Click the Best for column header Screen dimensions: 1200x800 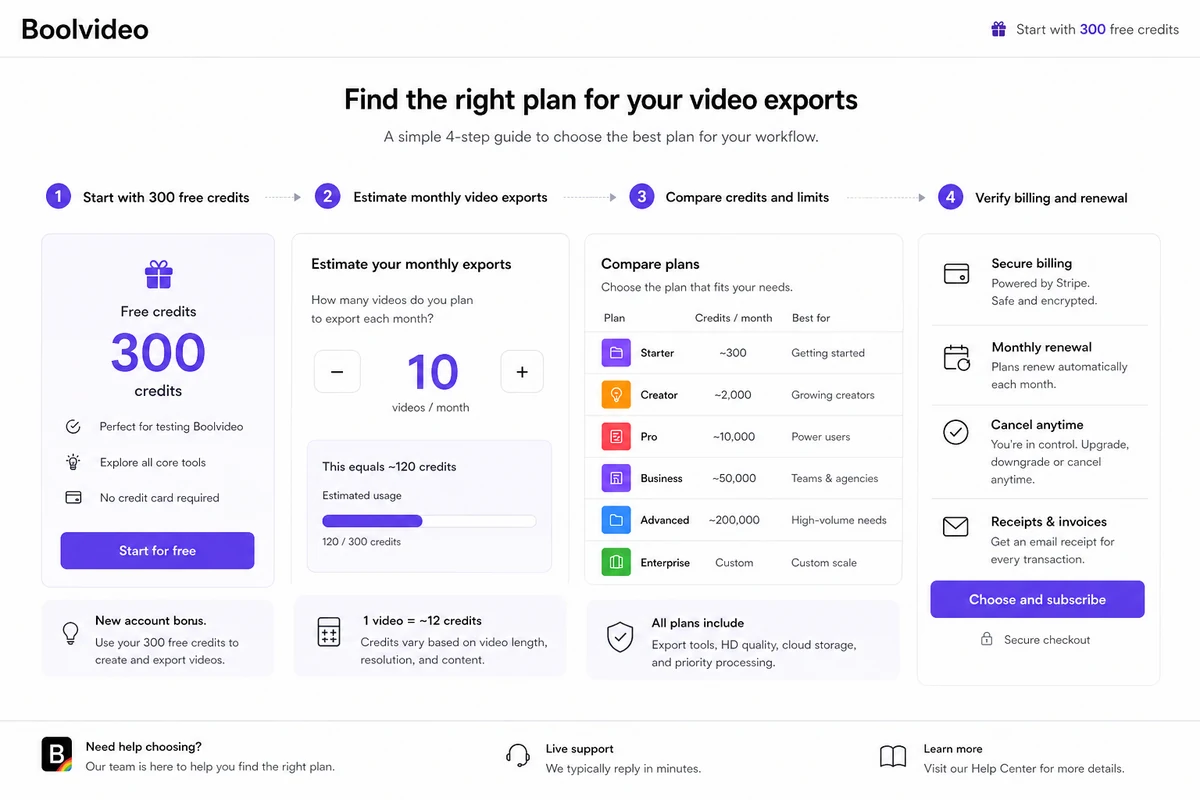(811, 318)
